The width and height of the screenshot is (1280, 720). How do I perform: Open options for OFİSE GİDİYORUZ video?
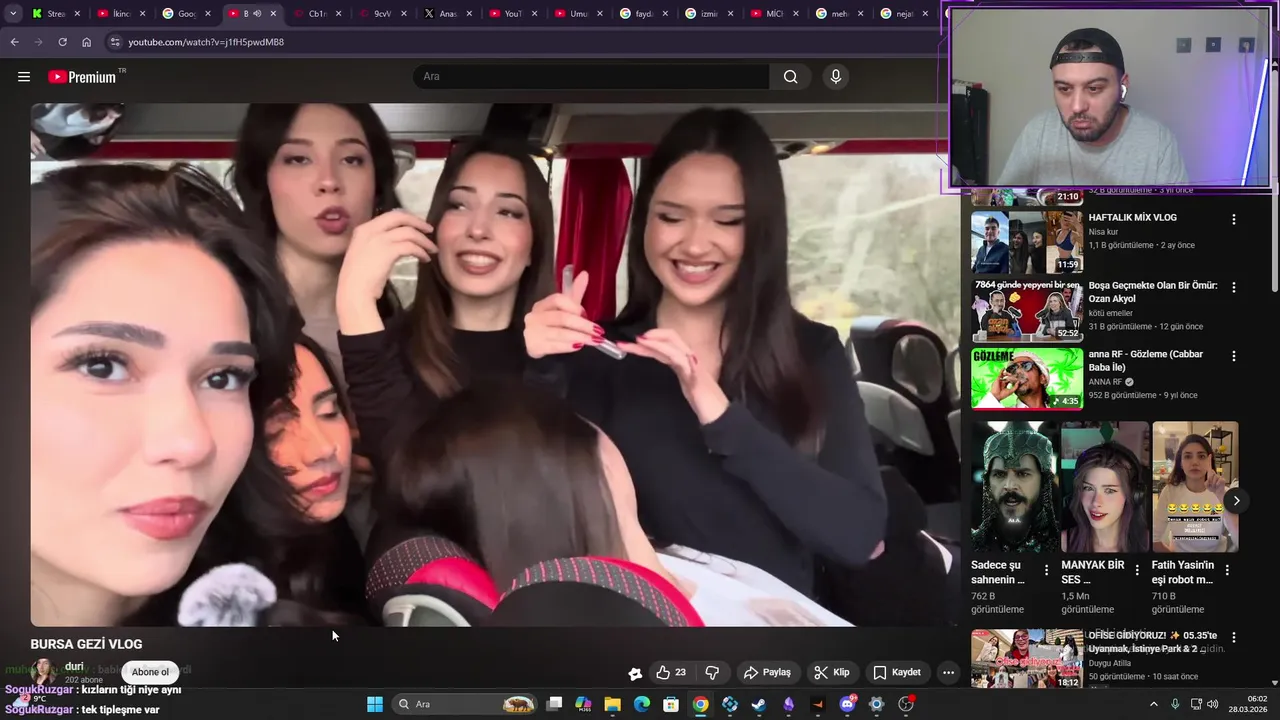(1233, 637)
